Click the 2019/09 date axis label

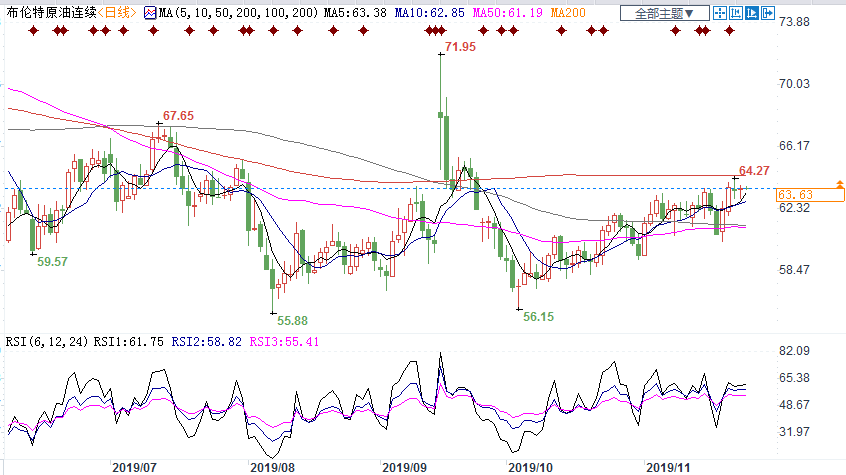(x=405, y=467)
